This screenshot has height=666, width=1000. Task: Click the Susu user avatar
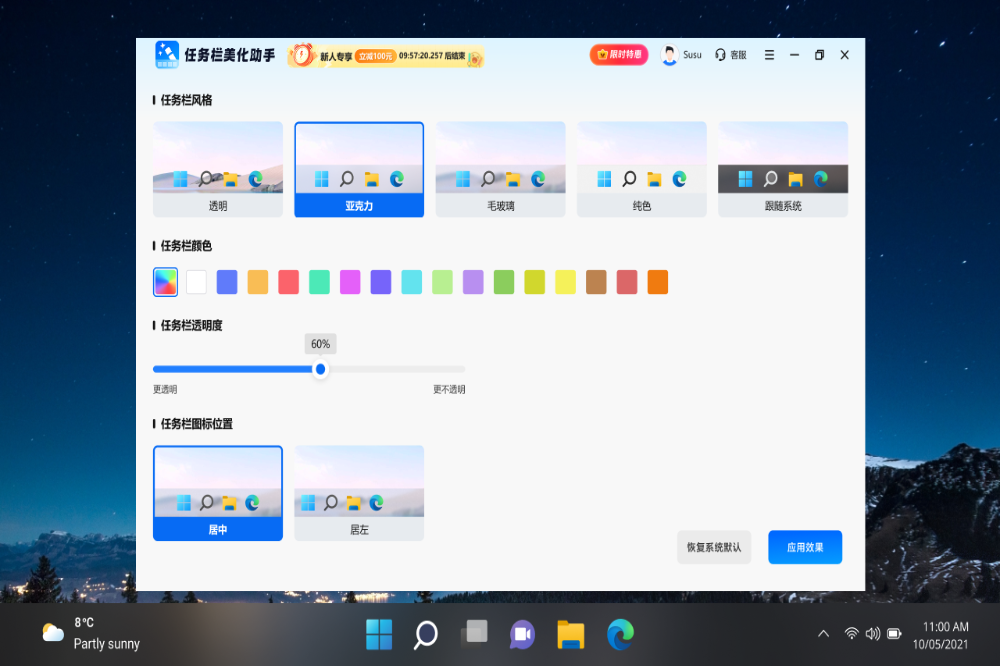click(x=670, y=55)
